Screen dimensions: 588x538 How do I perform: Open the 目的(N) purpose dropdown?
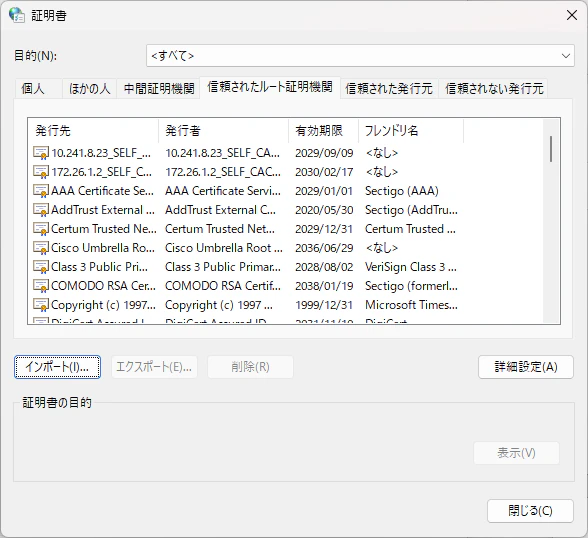pos(360,56)
